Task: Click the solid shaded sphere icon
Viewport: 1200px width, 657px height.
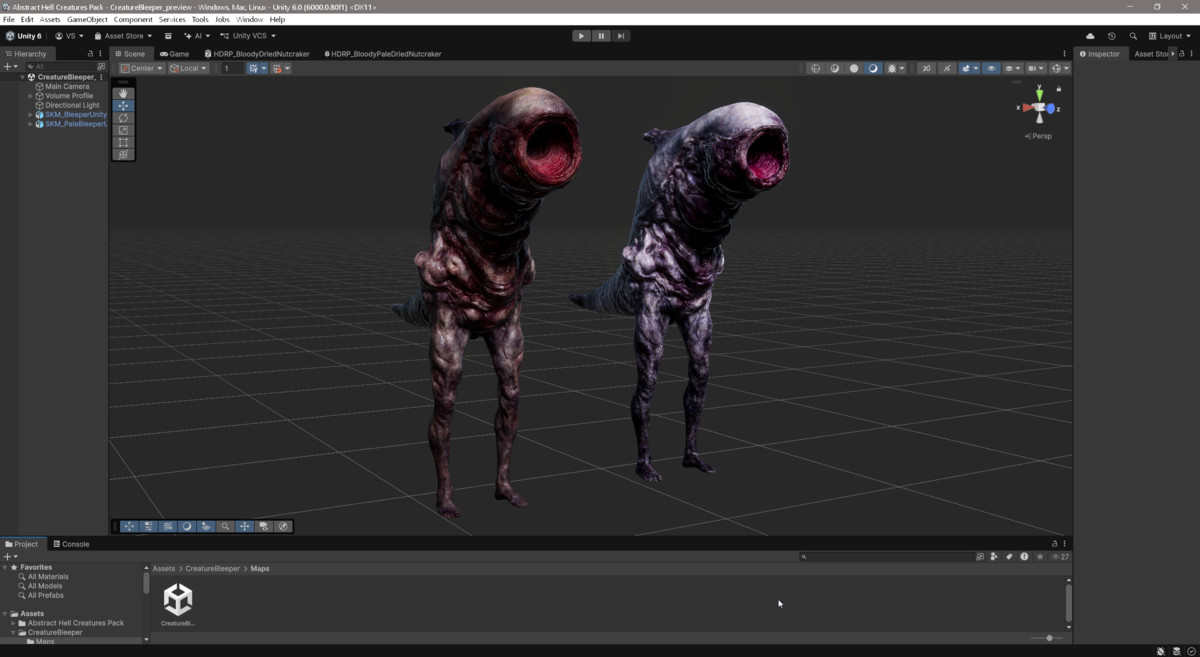Action: click(x=854, y=68)
